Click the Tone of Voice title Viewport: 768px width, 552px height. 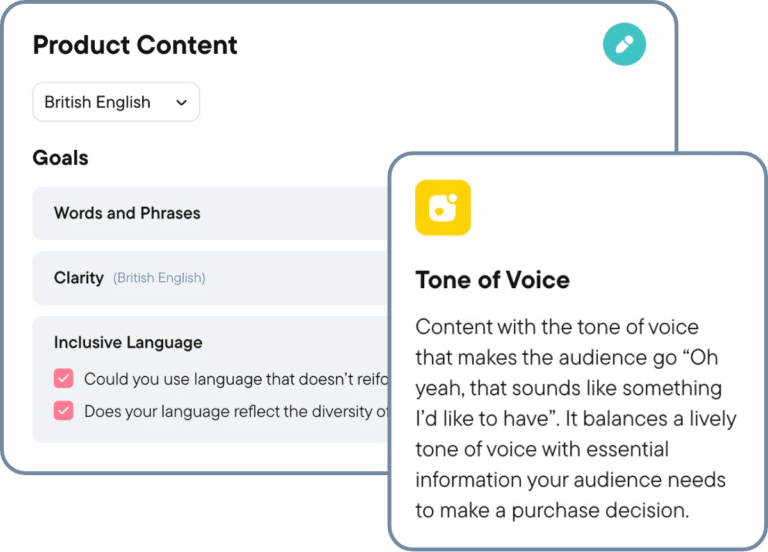492,280
